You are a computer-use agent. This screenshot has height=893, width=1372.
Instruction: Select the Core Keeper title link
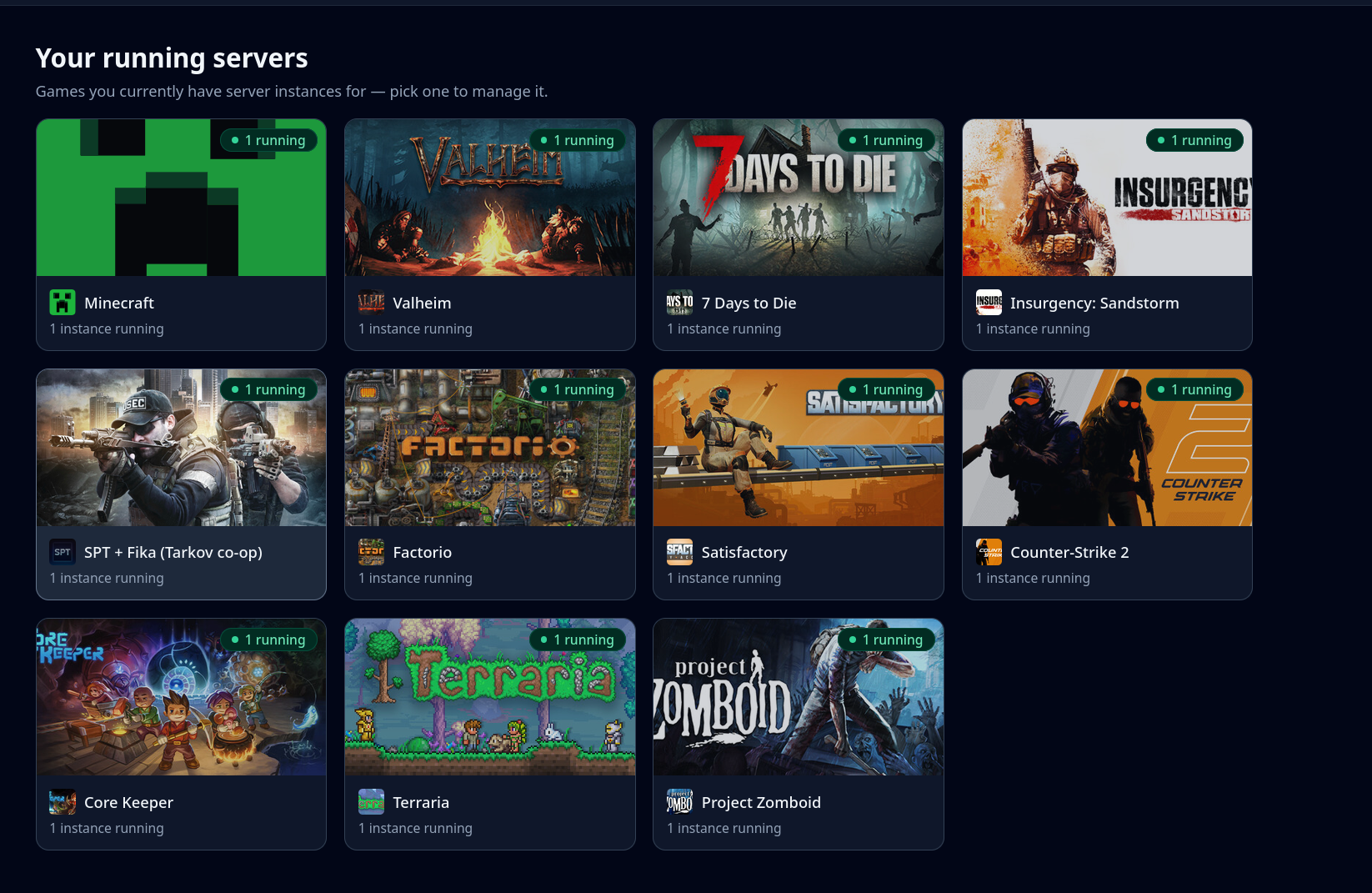(x=128, y=802)
